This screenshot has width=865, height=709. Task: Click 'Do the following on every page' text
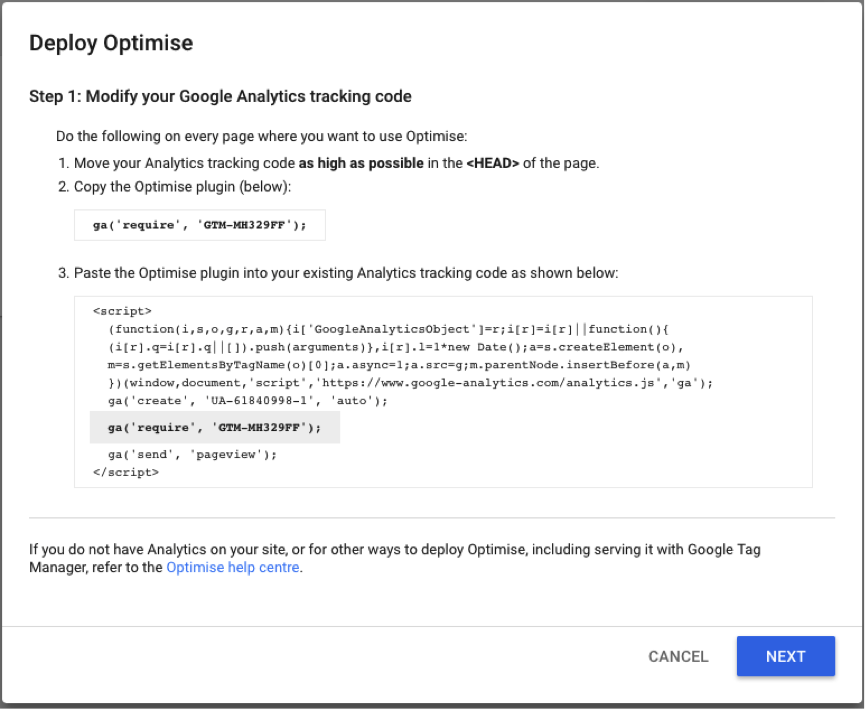point(261,136)
